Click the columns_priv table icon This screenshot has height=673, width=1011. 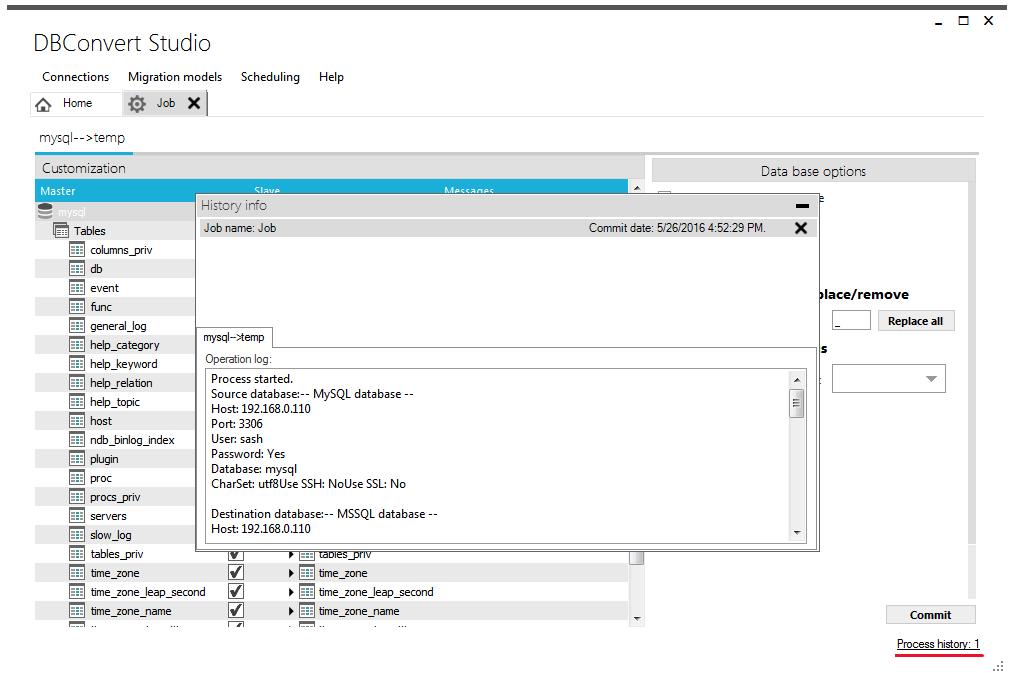pyautogui.click(x=78, y=249)
